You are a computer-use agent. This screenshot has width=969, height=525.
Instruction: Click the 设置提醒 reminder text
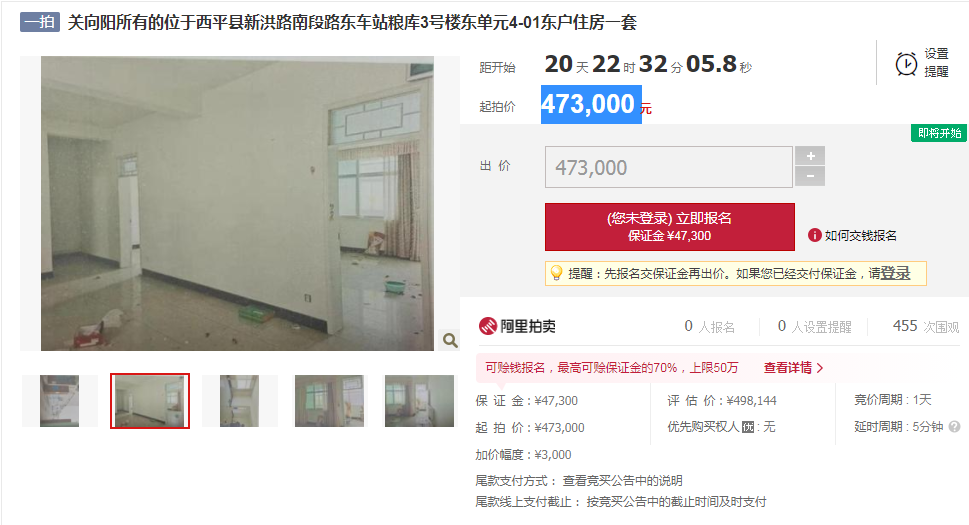click(x=936, y=63)
